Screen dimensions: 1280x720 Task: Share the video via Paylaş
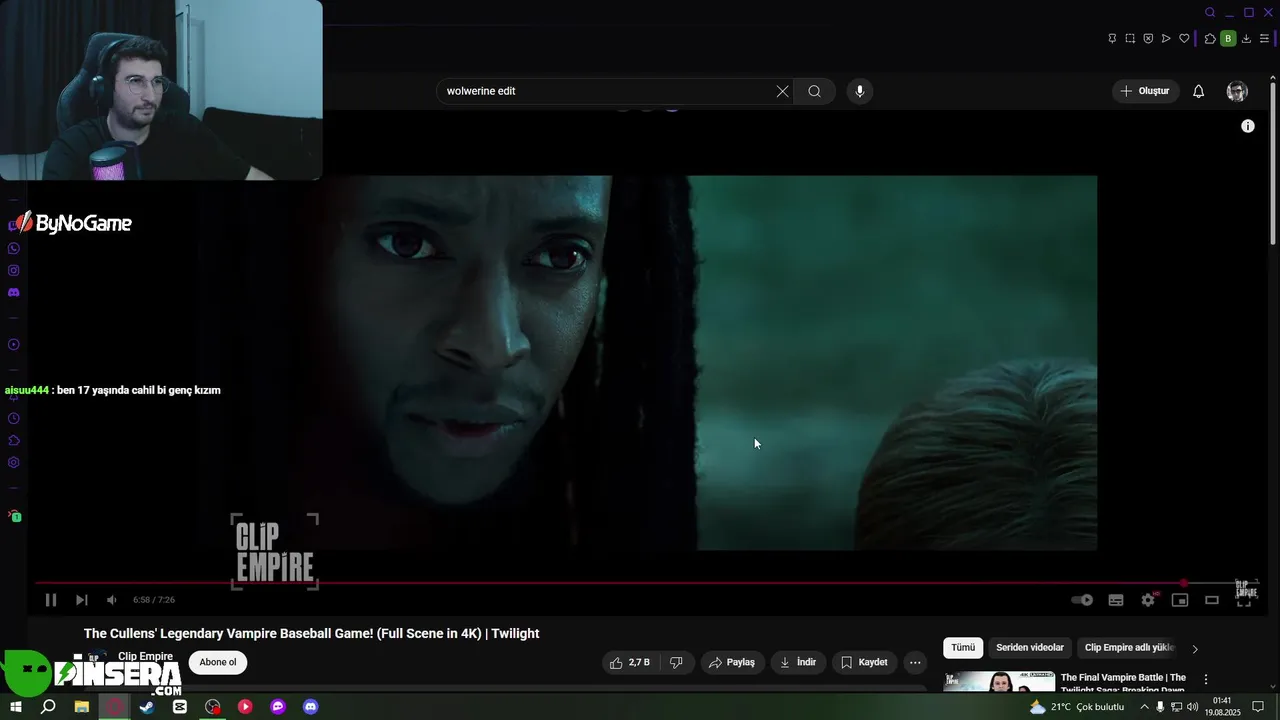tap(732, 662)
